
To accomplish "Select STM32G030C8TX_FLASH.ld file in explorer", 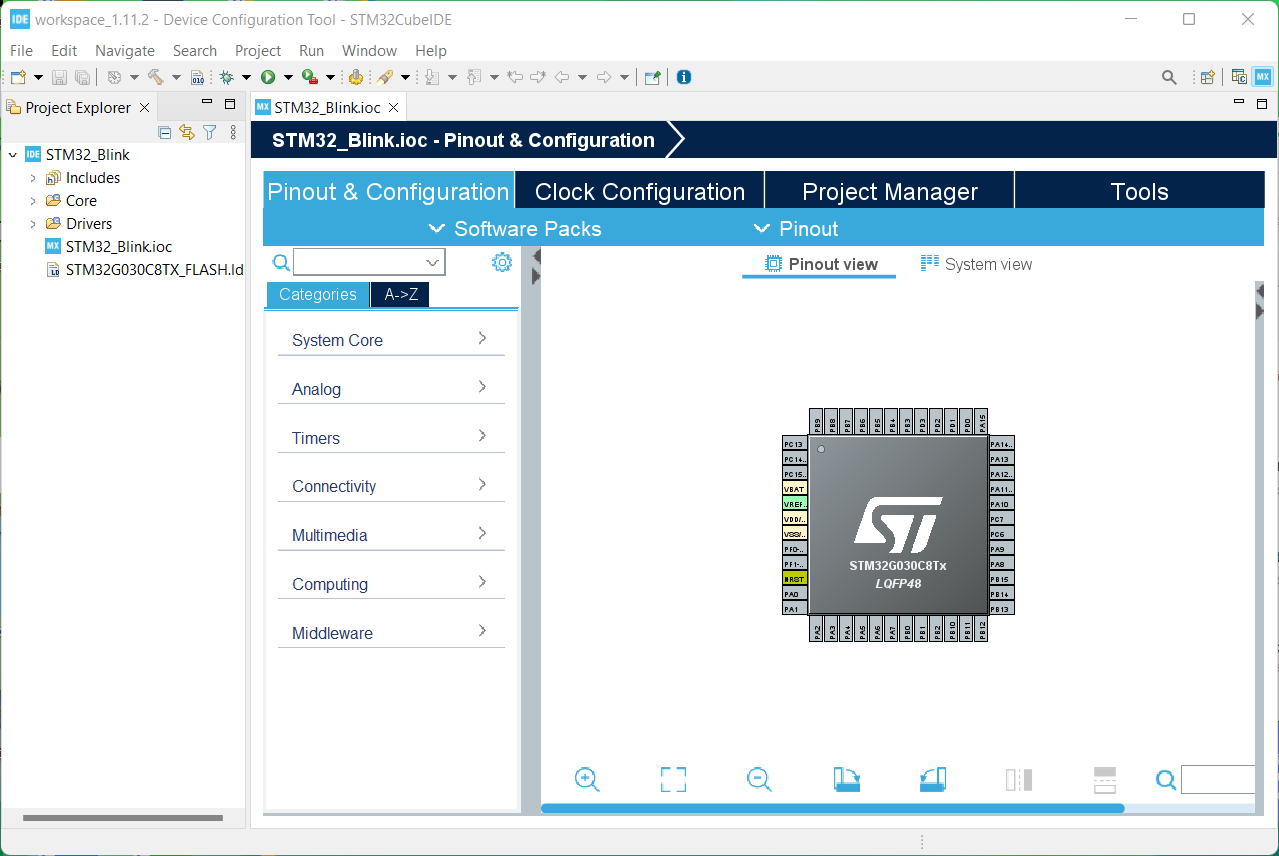I will coord(145,269).
